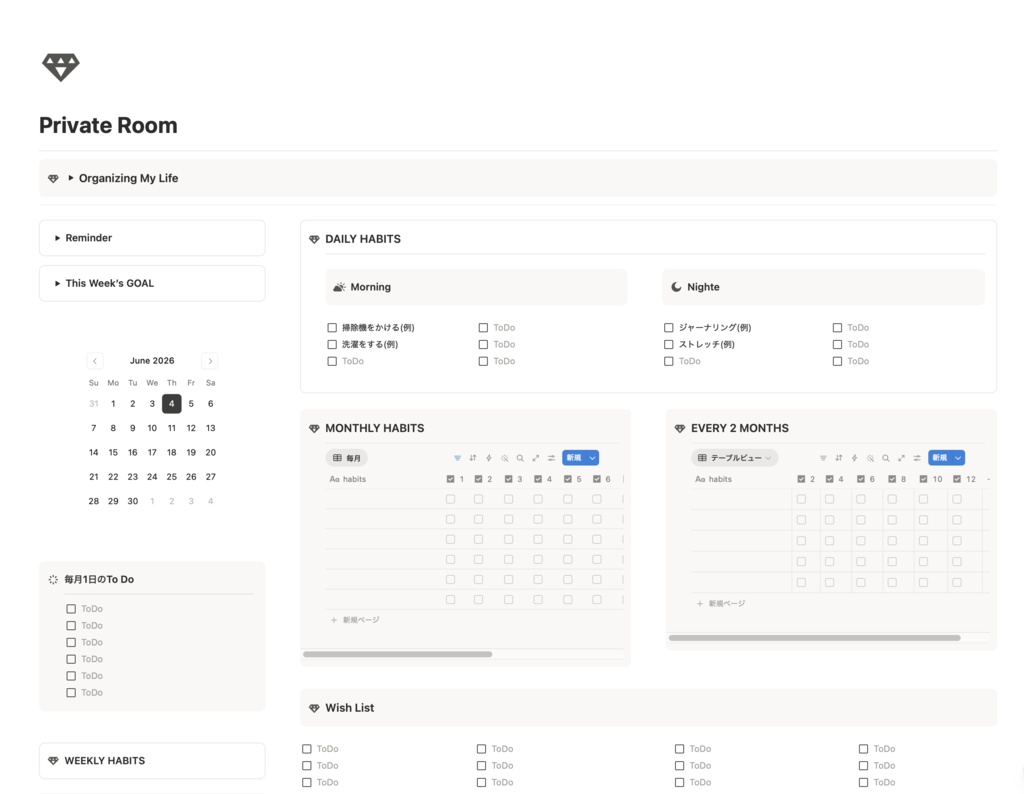Click the Wish List heading text
The height and width of the screenshot is (794, 1024).
[350, 708]
